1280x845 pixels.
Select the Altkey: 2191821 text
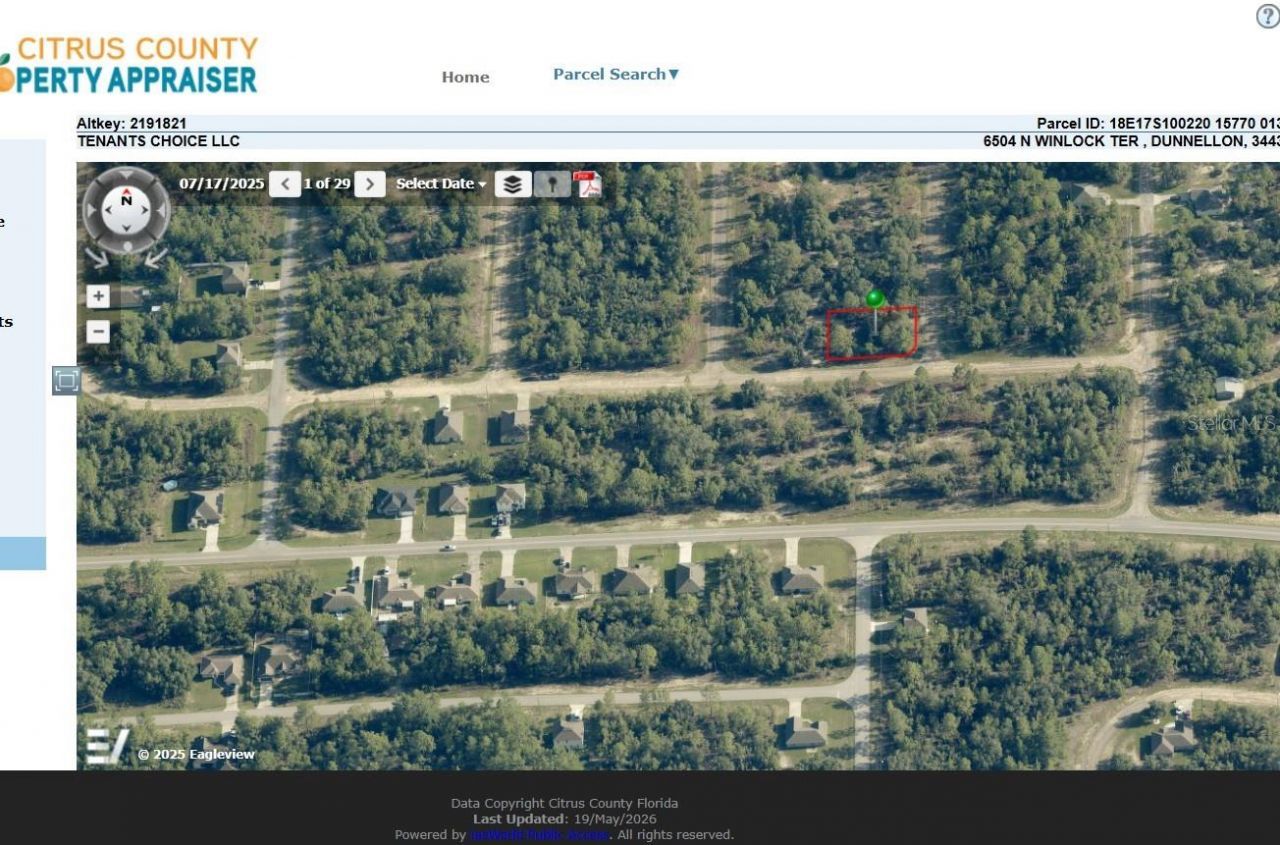coord(132,124)
